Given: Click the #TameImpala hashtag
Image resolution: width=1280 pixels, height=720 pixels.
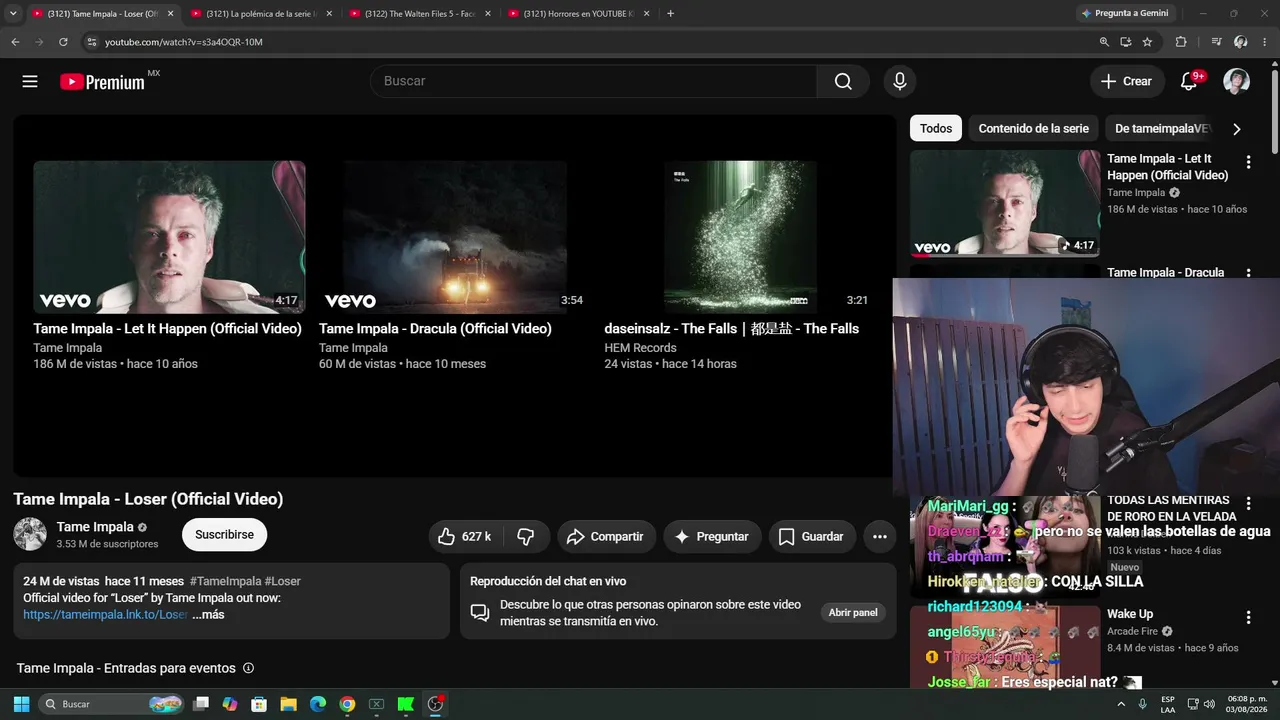Looking at the screenshot, I should click(225, 581).
